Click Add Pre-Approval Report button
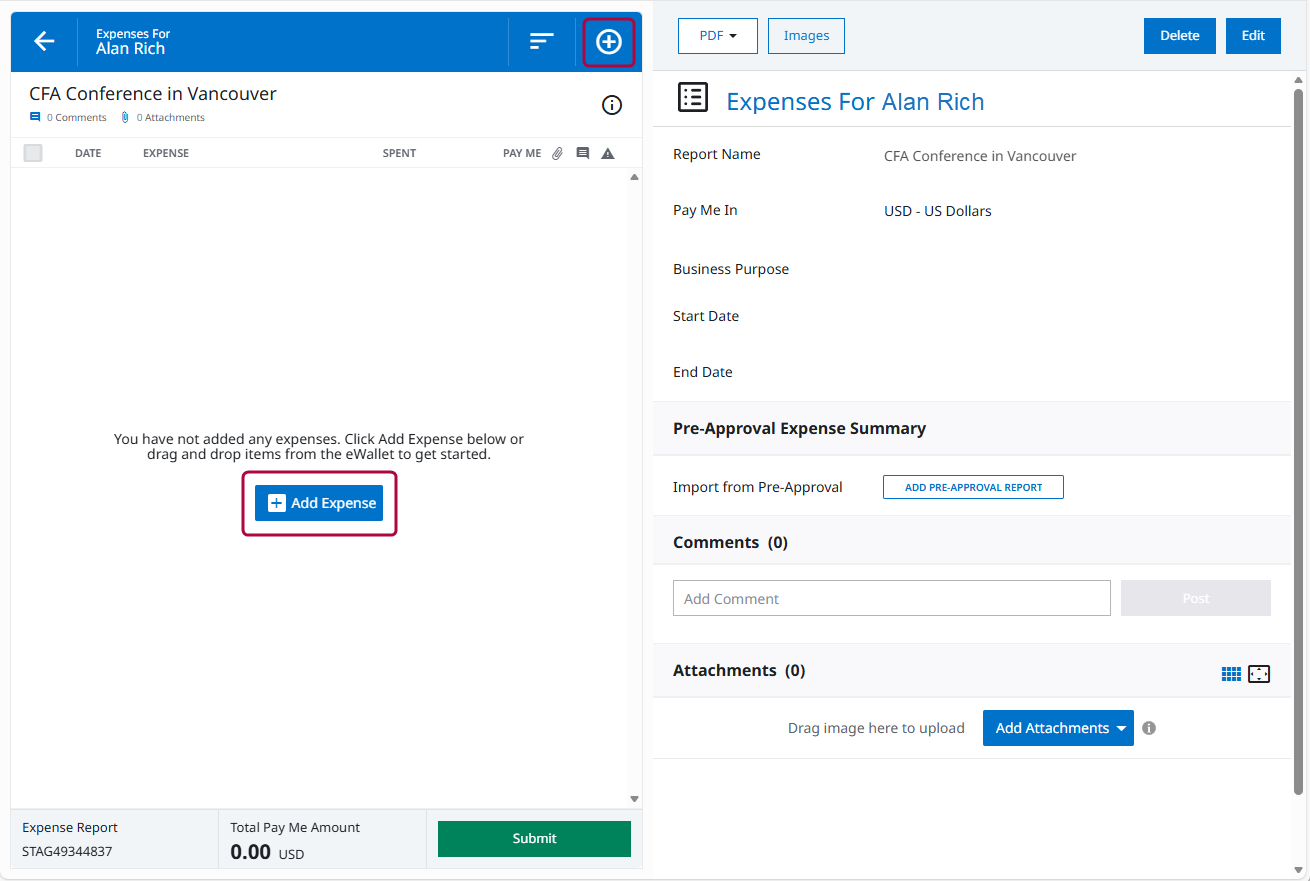 point(973,487)
